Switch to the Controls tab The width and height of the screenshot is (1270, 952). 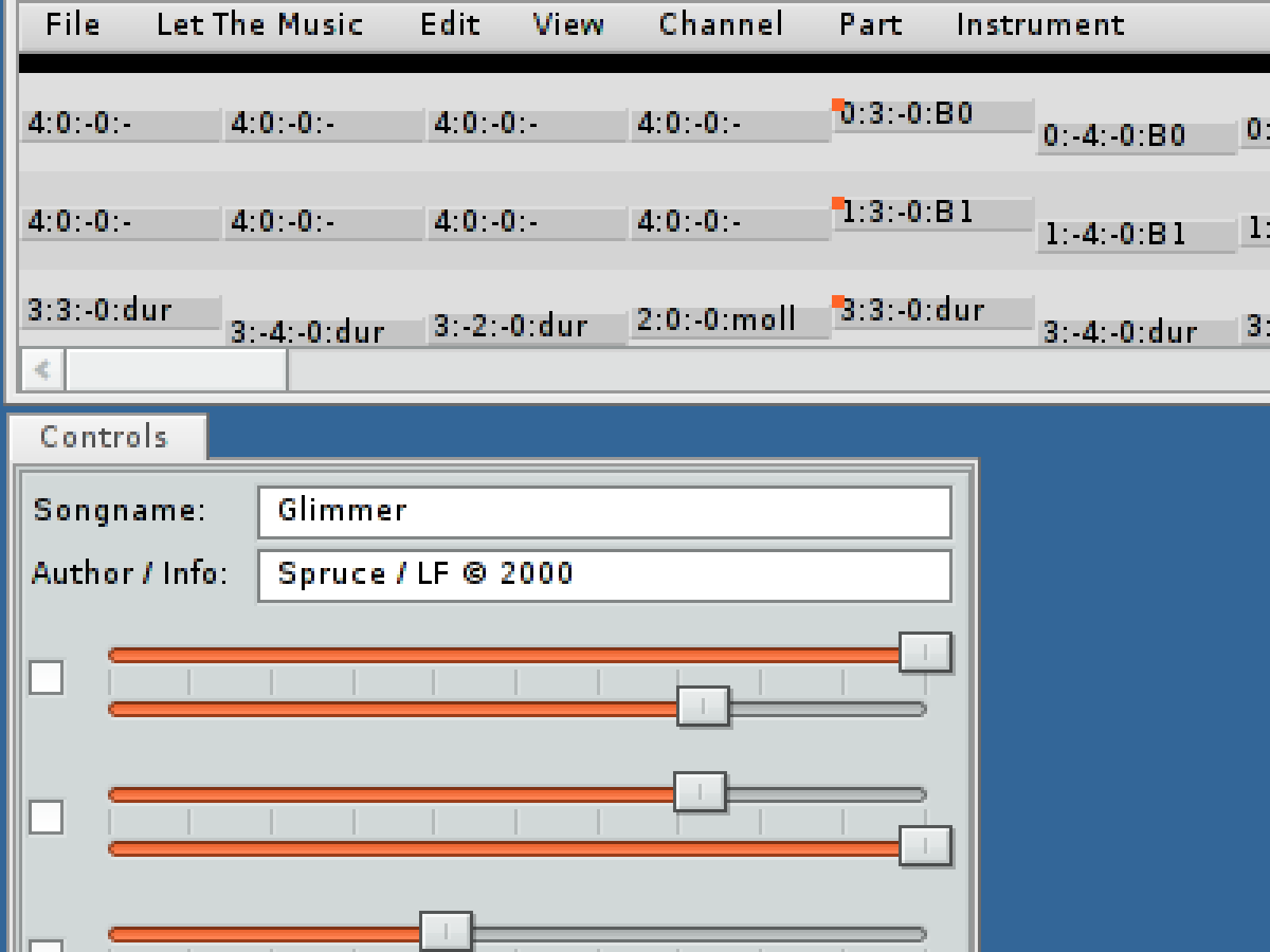coord(108,437)
